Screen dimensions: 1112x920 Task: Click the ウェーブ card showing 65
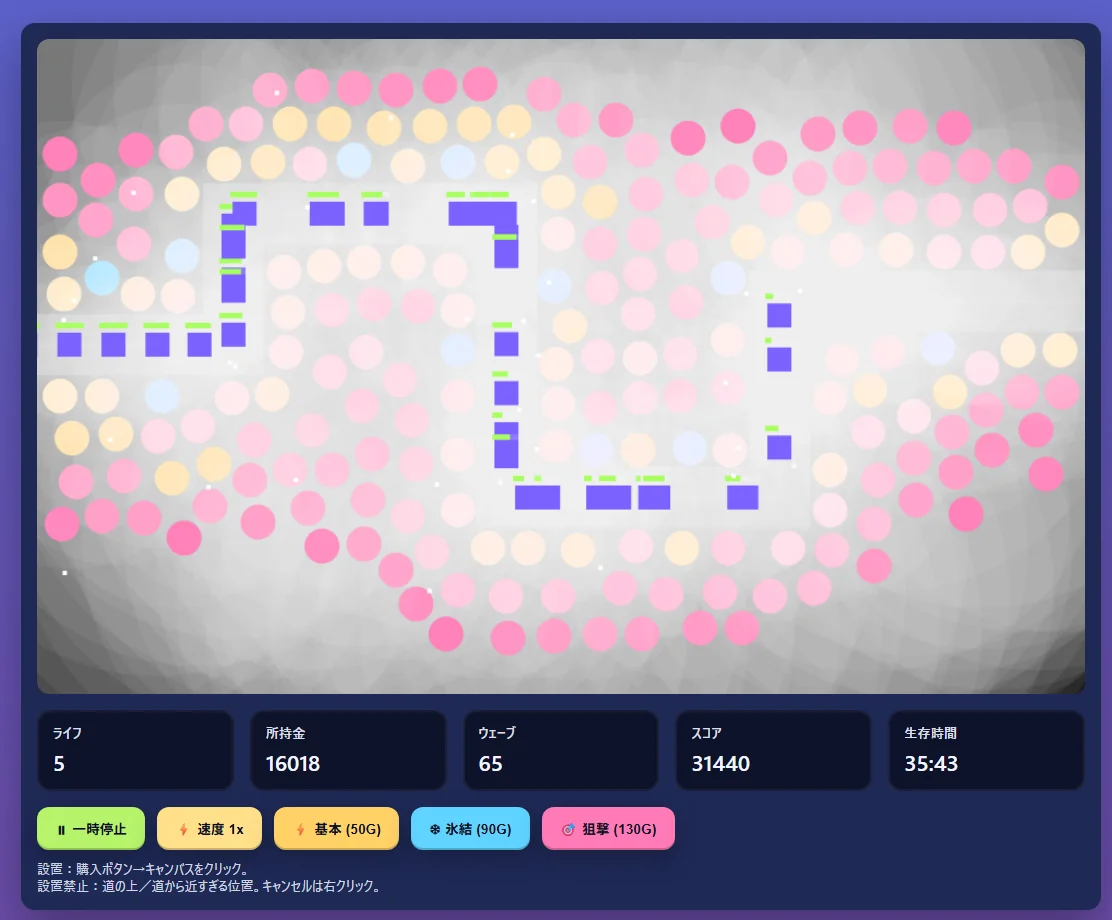(x=561, y=750)
